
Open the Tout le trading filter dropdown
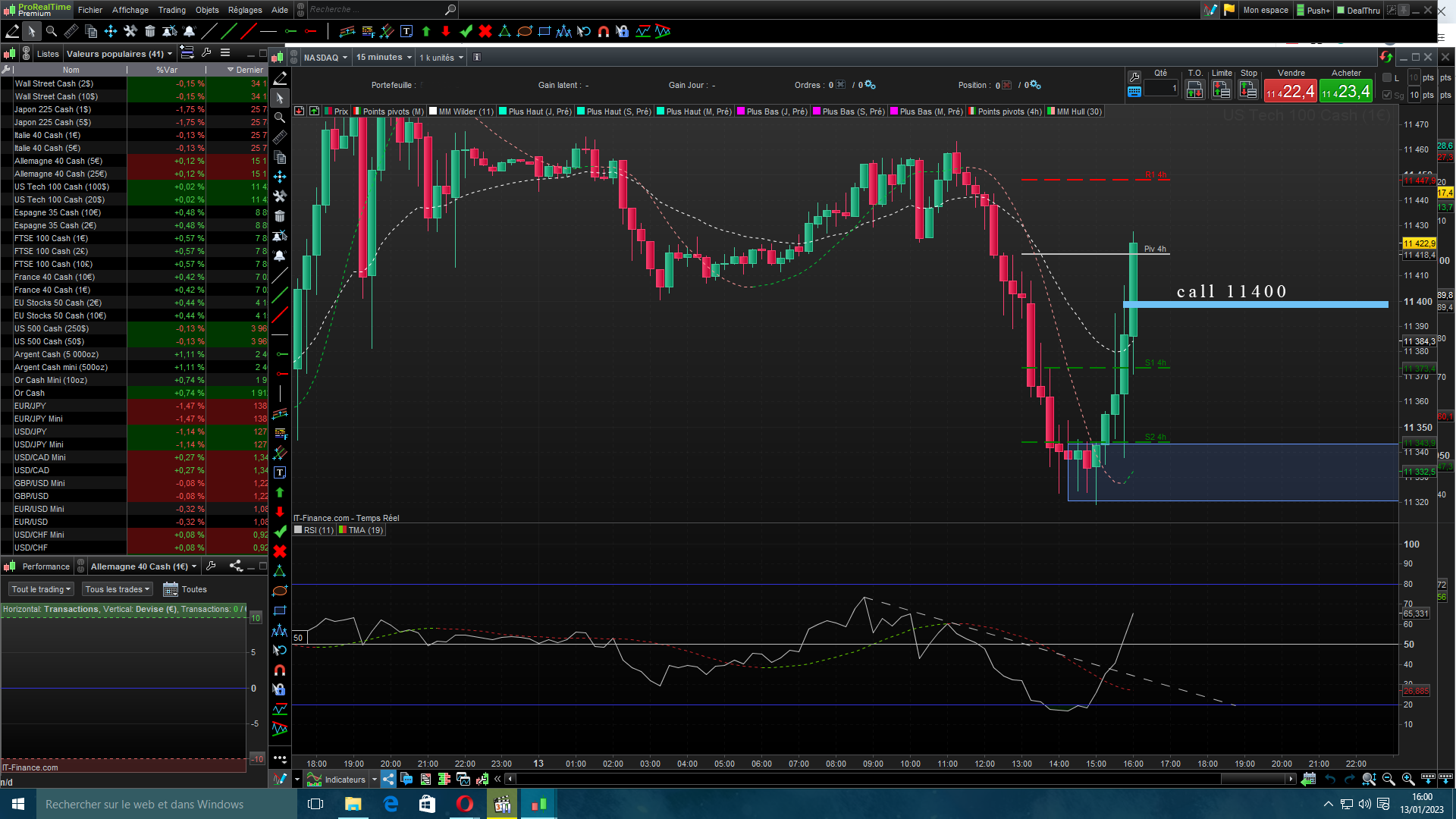pyautogui.click(x=41, y=589)
